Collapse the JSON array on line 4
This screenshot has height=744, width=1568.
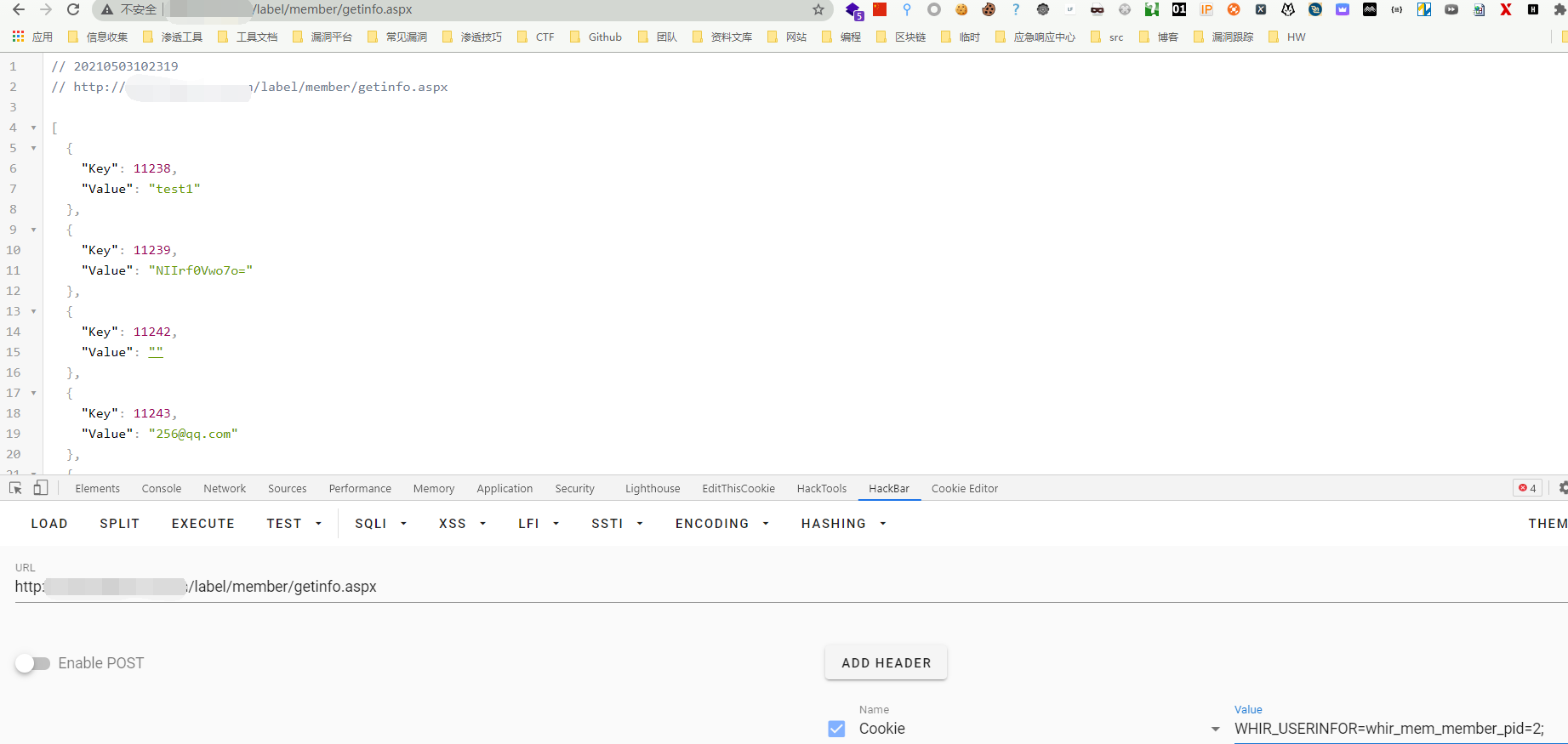34,128
